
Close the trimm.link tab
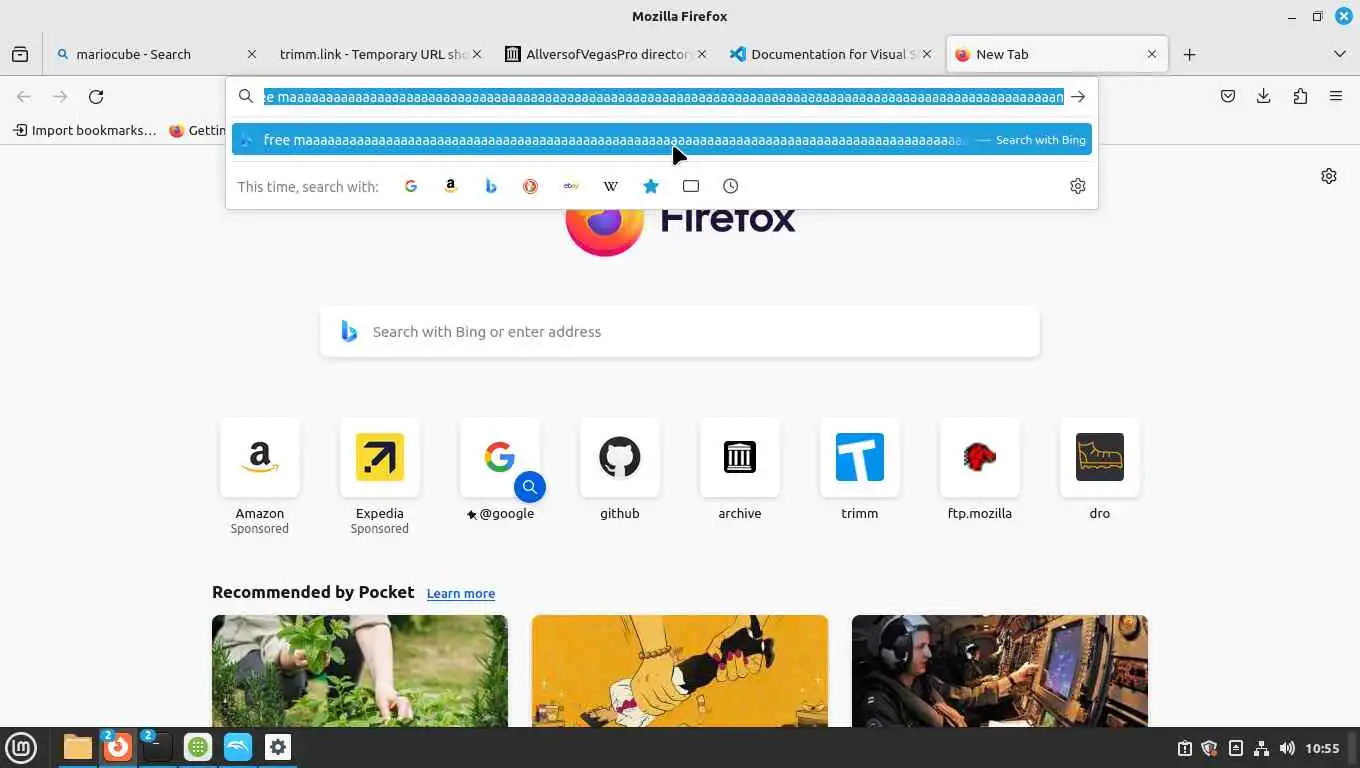click(x=477, y=54)
